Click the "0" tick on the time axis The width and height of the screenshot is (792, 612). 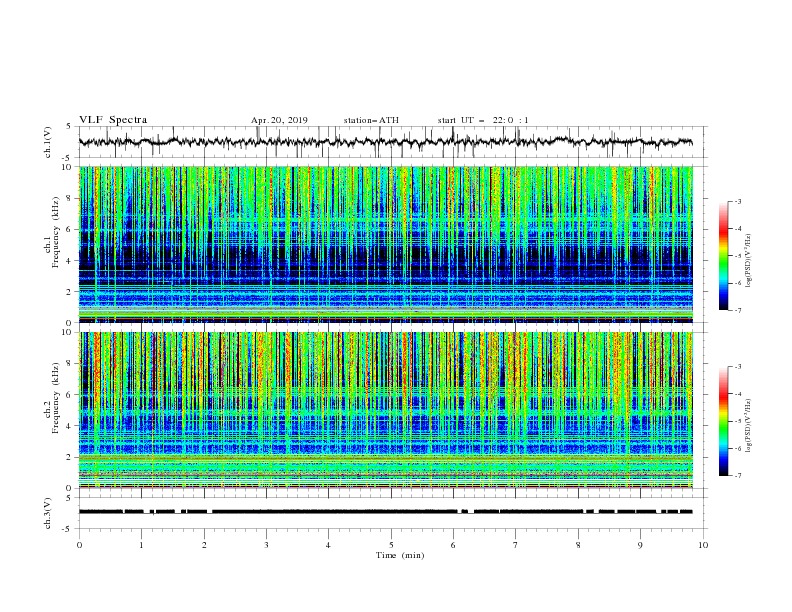[x=79, y=545]
